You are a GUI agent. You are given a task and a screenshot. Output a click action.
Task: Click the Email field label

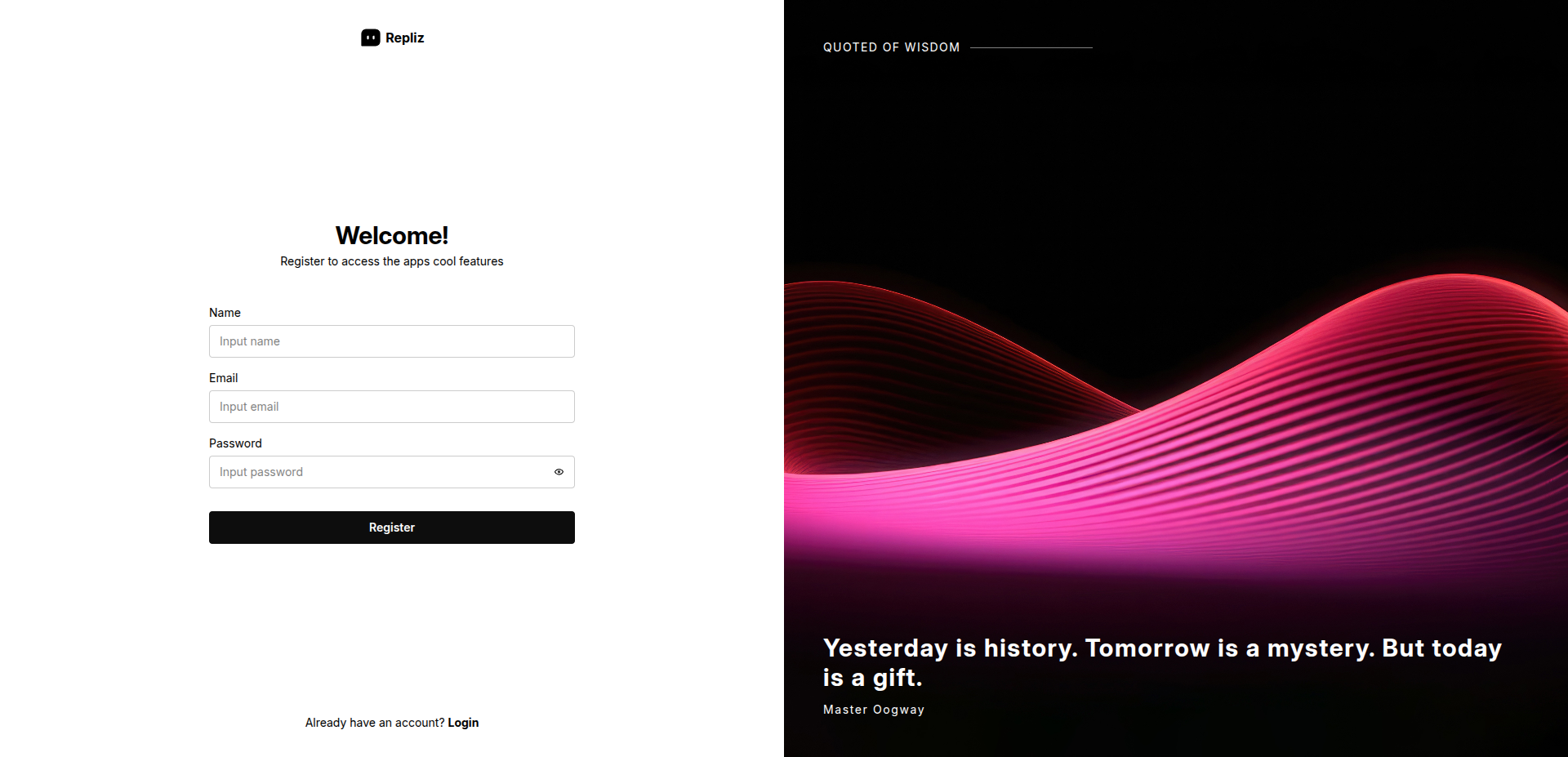[x=223, y=378]
